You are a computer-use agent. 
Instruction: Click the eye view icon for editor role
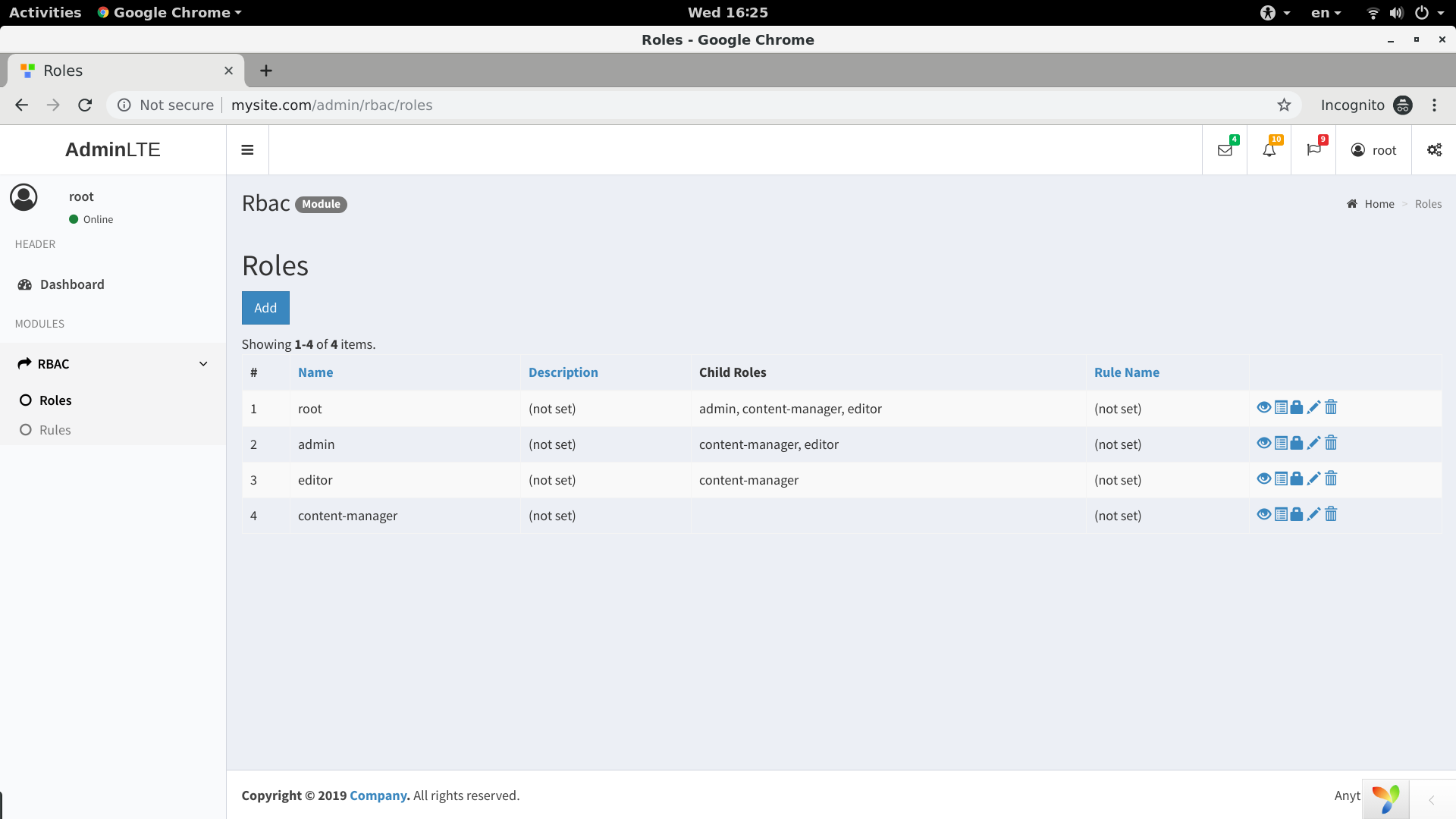(x=1263, y=479)
